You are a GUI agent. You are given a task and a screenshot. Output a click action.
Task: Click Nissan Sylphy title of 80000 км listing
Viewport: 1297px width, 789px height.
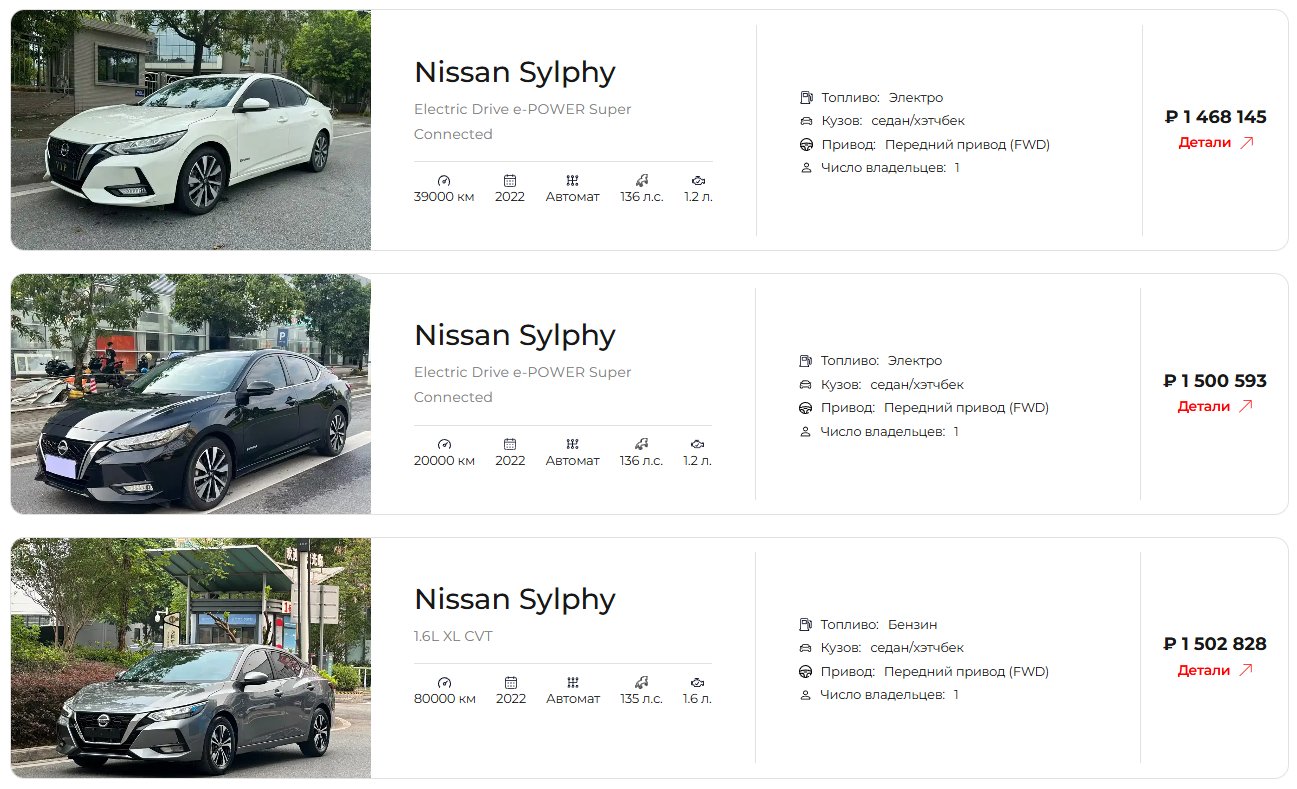tap(514, 599)
